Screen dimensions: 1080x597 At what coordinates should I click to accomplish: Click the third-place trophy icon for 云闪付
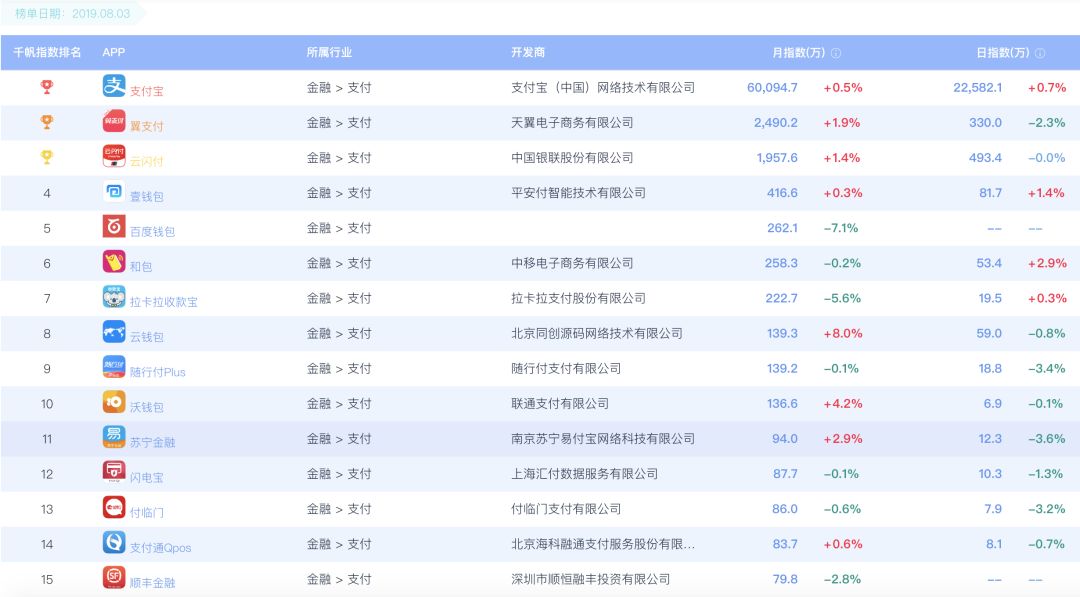(47, 157)
